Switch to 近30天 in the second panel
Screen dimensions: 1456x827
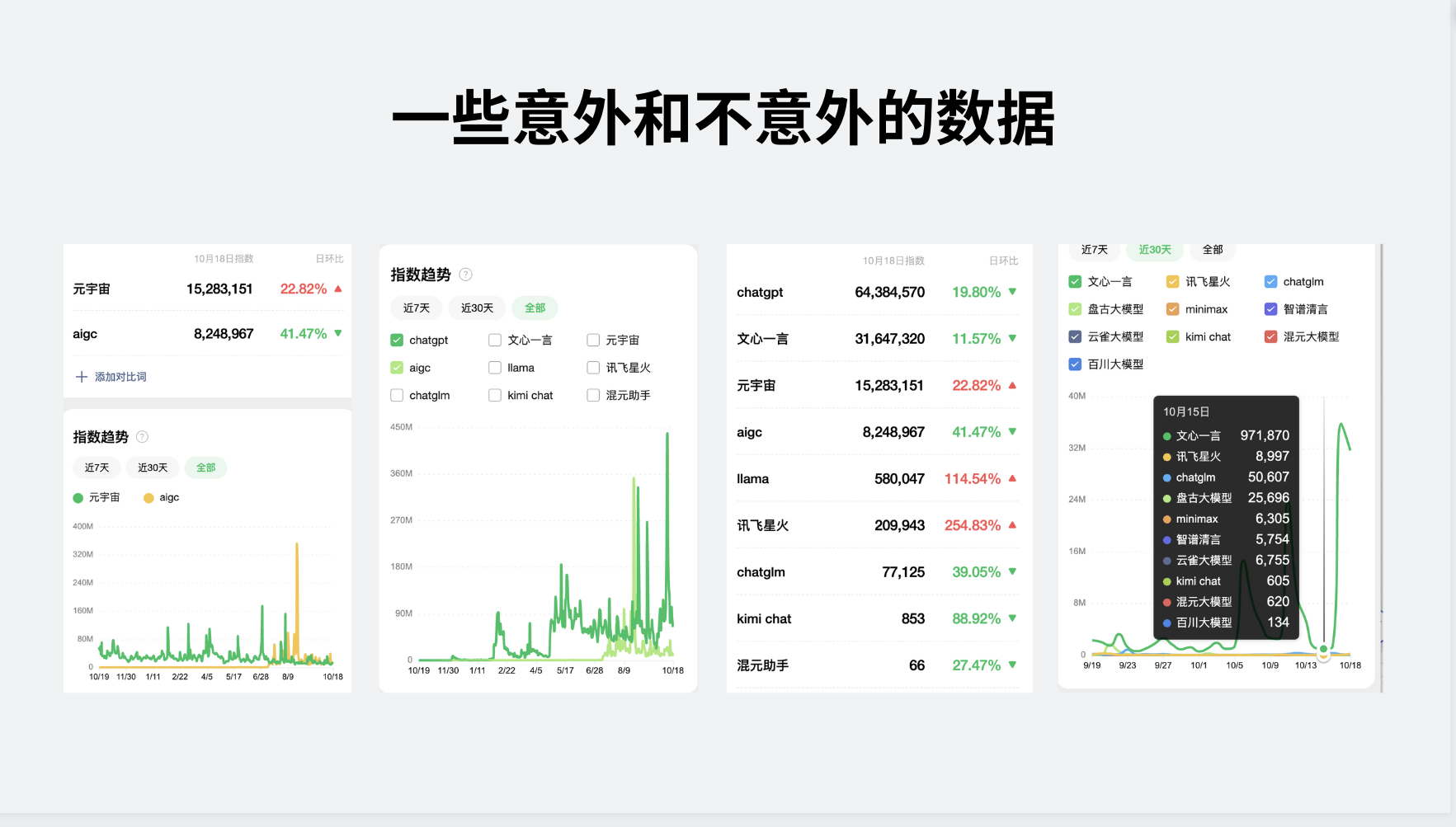point(477,308)
